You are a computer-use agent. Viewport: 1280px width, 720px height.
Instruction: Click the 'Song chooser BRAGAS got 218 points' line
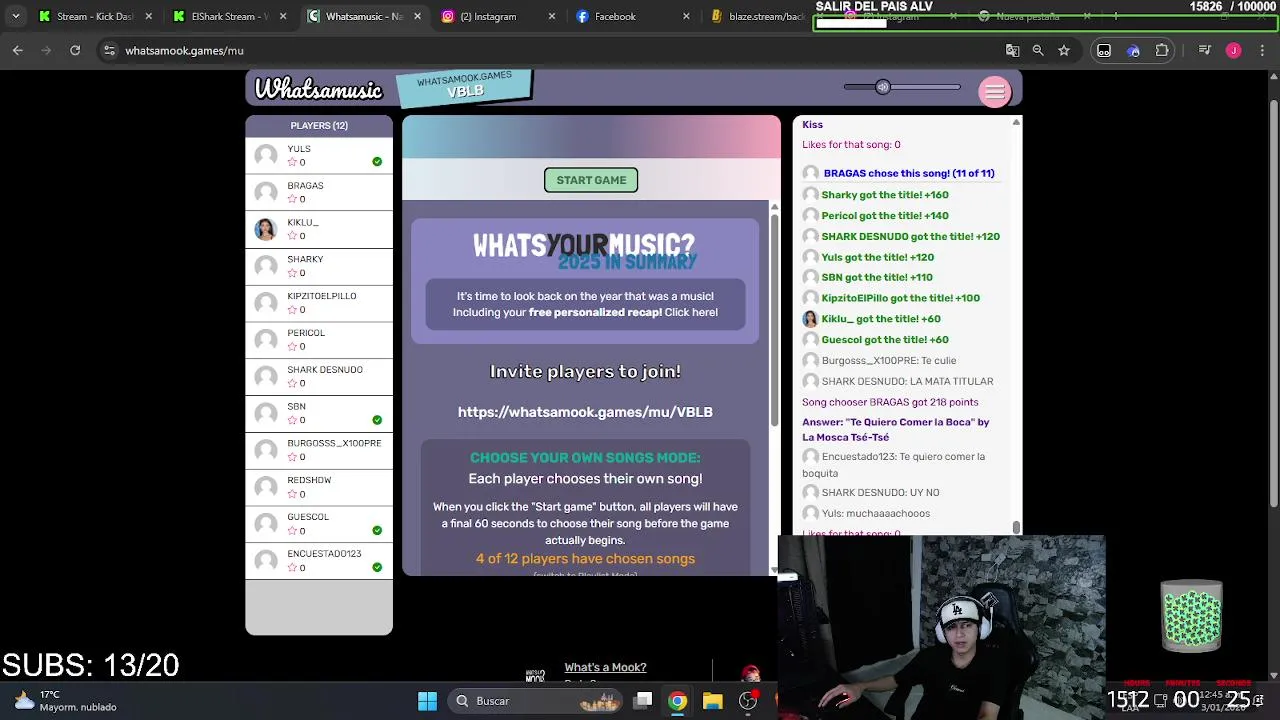click(x=890, y=402)
